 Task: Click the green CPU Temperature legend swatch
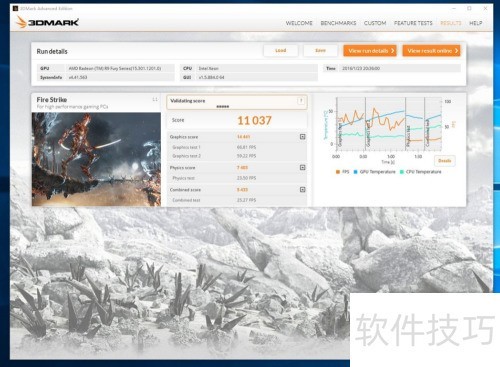click(402, 172)
